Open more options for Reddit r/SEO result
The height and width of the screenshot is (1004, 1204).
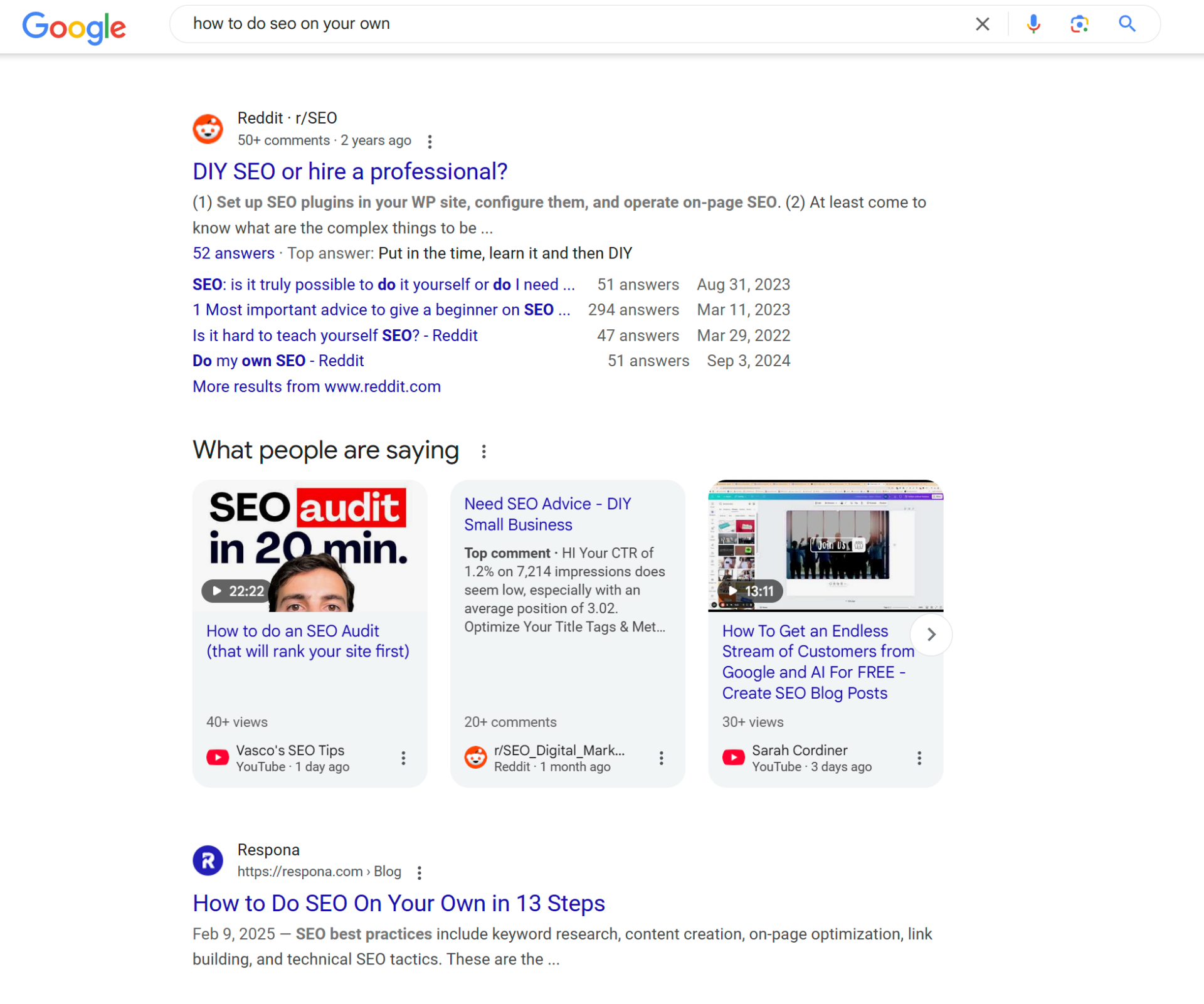(430, 142)
